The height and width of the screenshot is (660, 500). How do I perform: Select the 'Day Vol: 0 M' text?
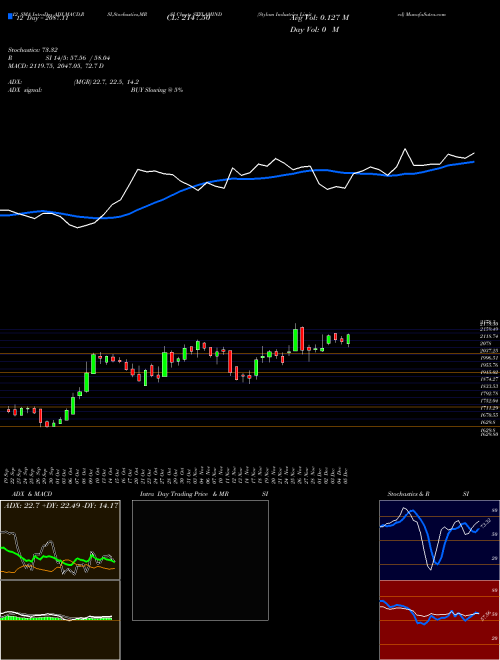[314, 30]
